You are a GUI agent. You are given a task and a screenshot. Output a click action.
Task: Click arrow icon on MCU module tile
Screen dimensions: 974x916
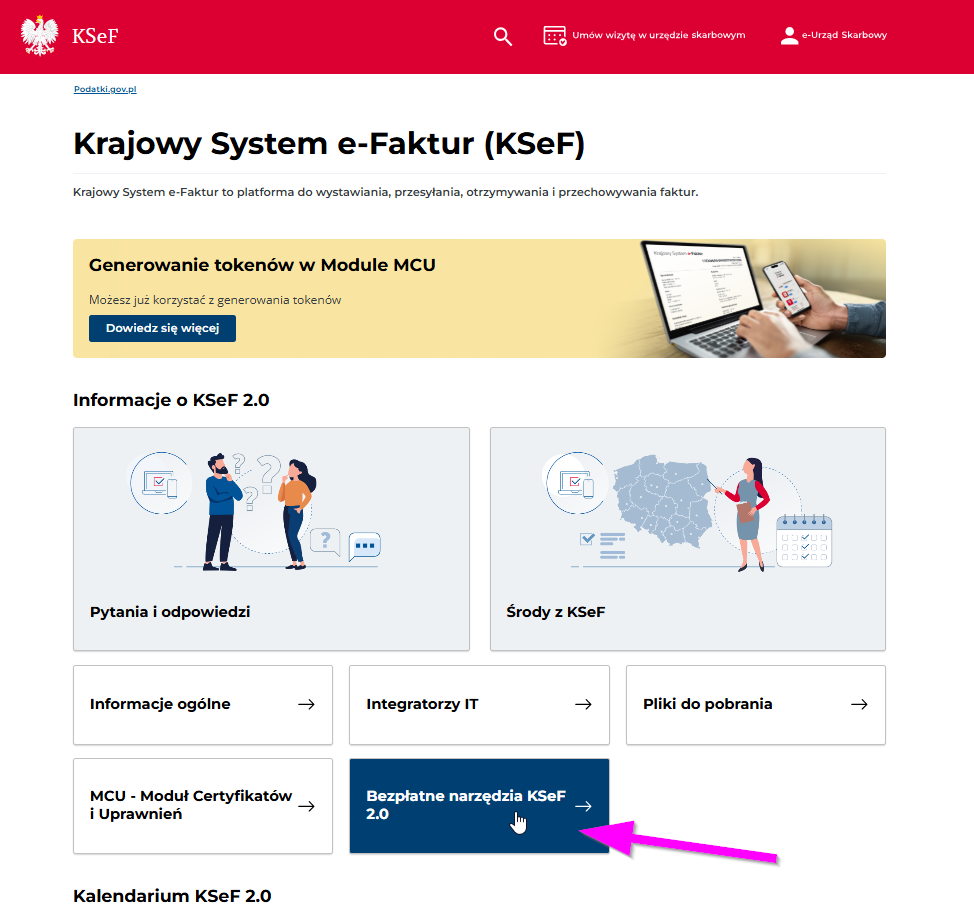coord(306,806)
